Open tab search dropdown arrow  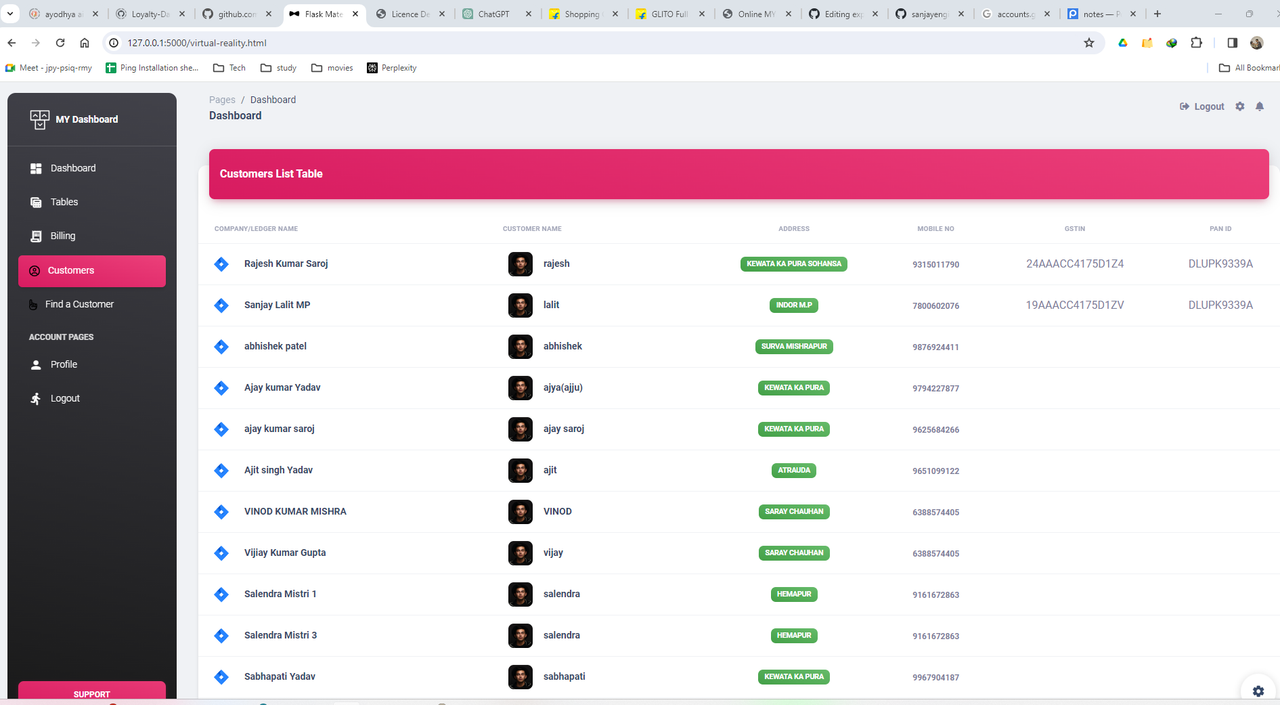11,14
